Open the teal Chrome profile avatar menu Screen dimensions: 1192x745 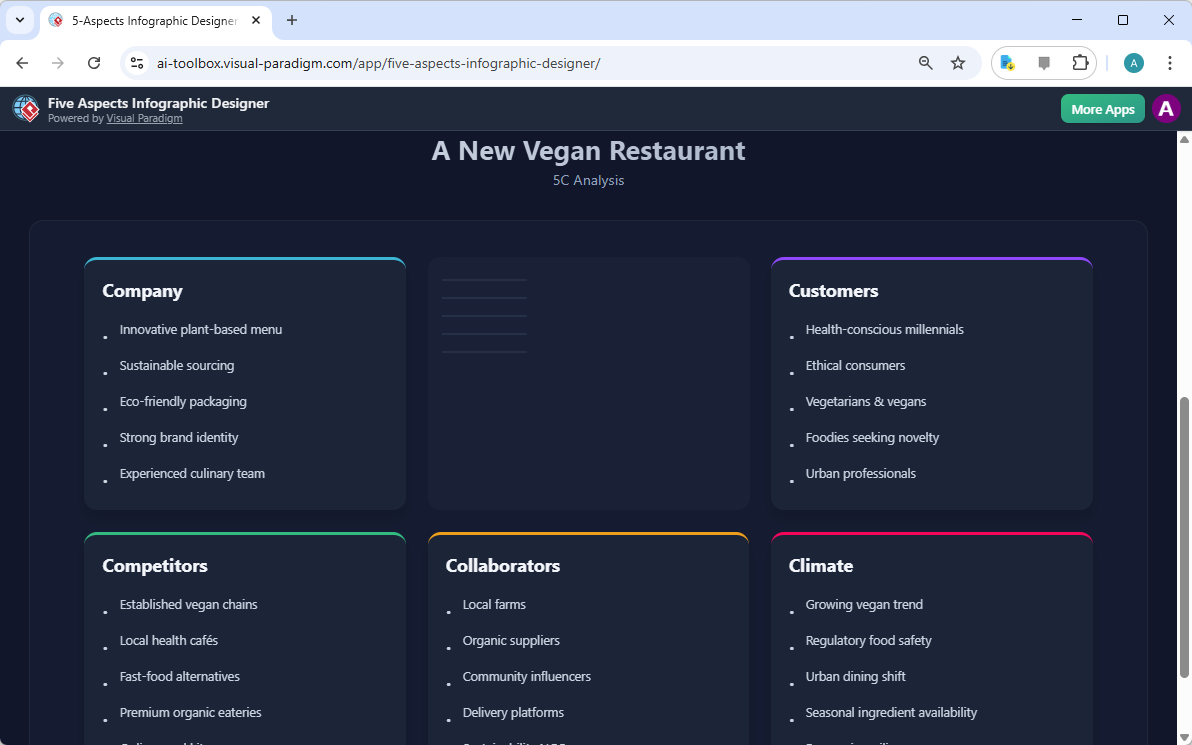pyautogui.click(x=1133, y=62)
